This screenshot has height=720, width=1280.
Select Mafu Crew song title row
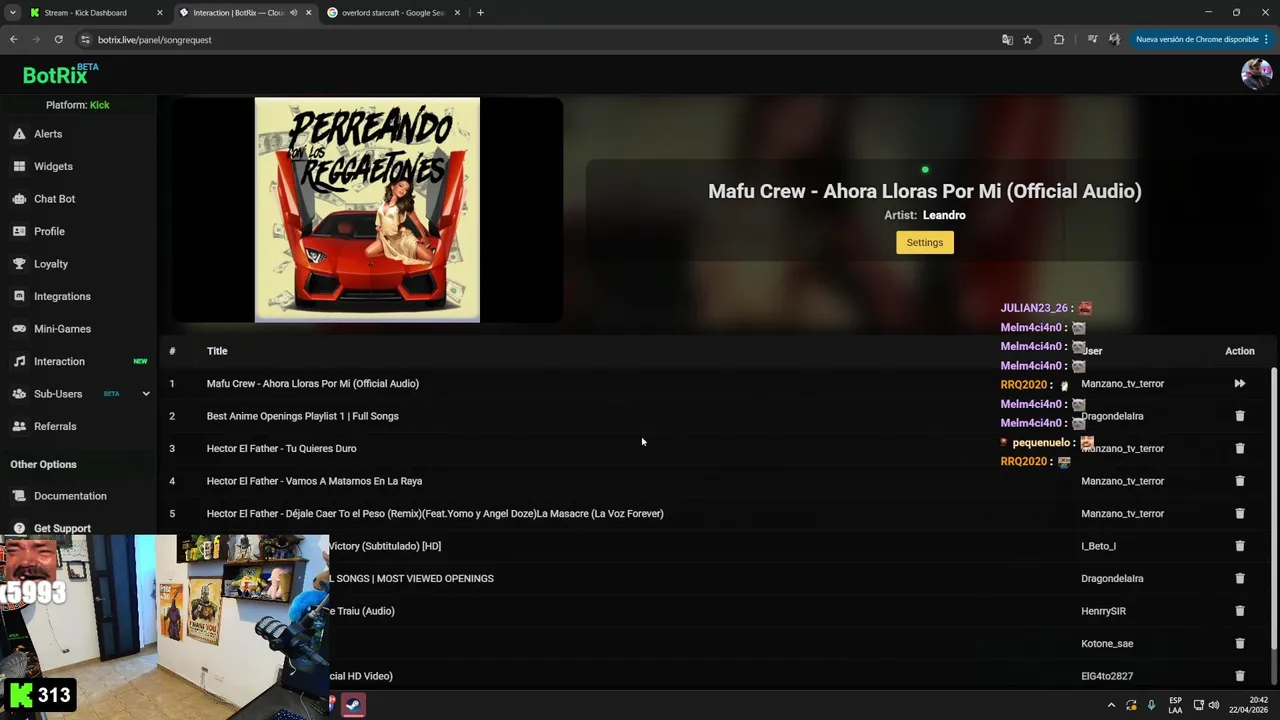pos(313,384)
